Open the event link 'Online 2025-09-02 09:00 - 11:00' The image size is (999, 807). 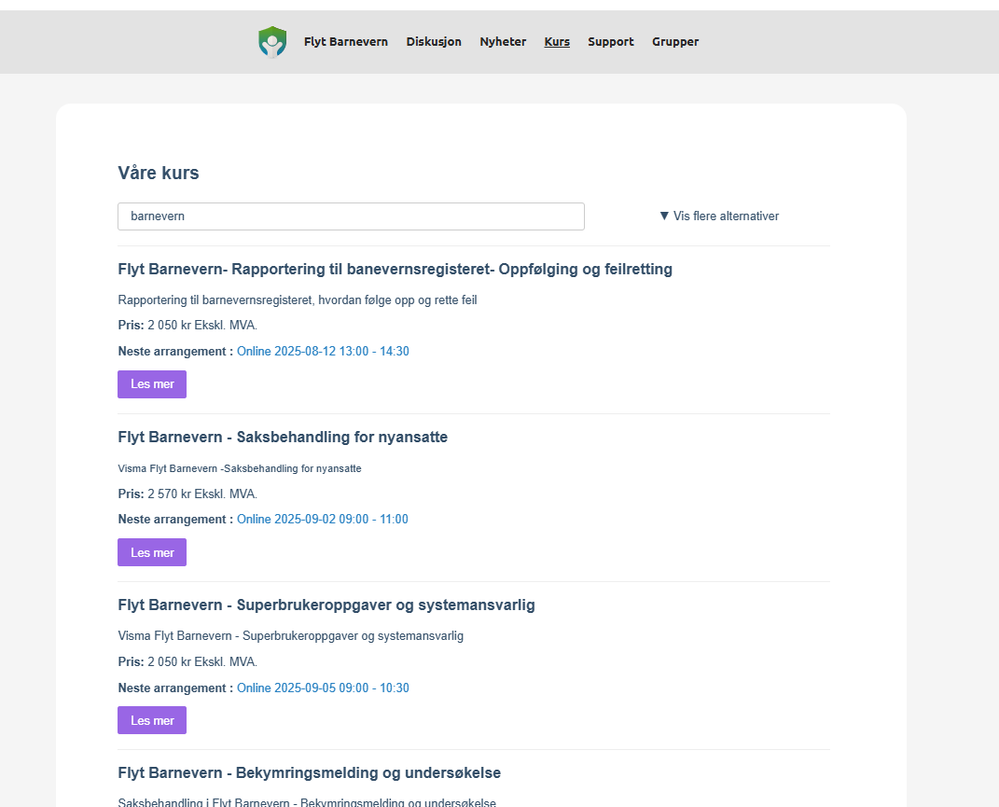click(322, 519)
